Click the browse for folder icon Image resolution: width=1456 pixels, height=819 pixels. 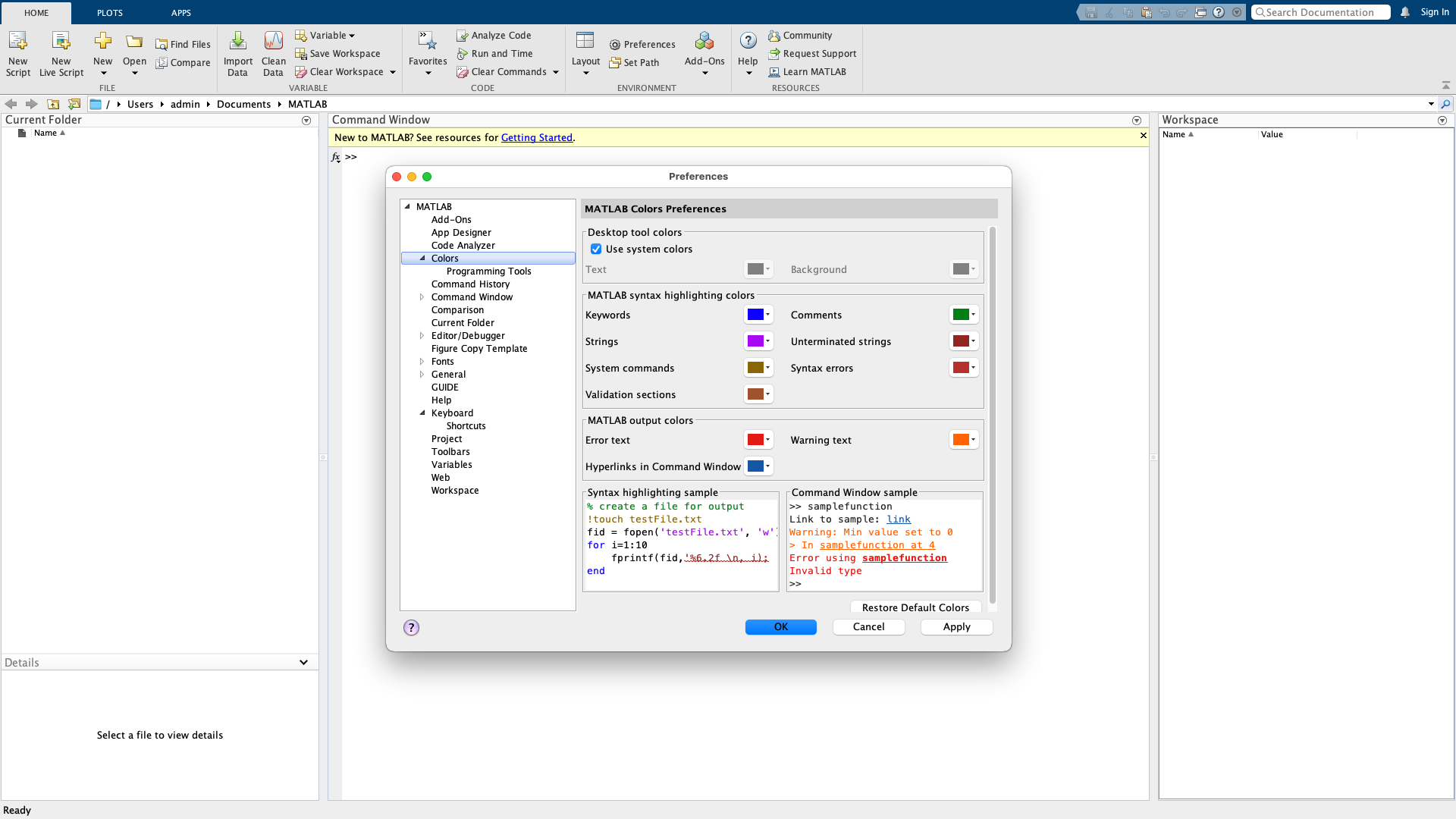(x=74, y=104)
